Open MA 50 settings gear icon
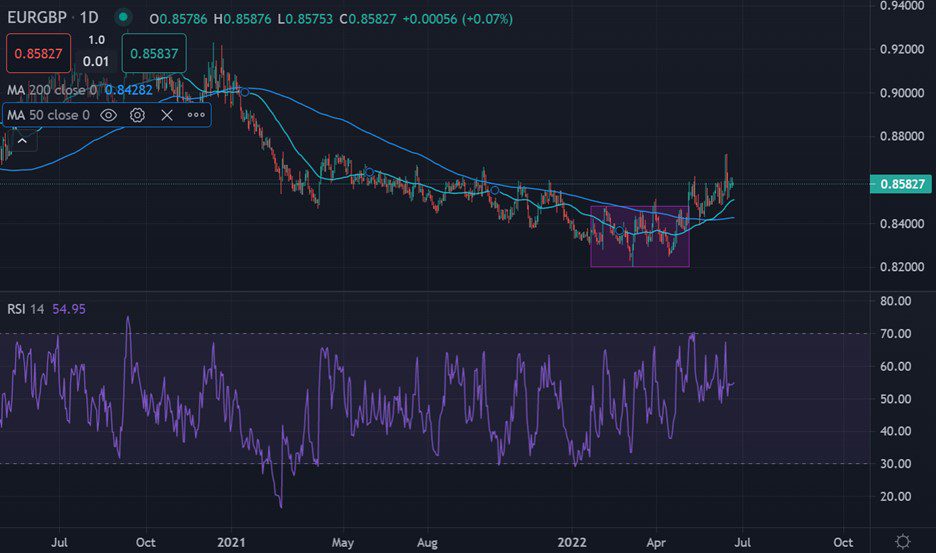The height and width of the screenshot is (553, 936). [137, 115]
